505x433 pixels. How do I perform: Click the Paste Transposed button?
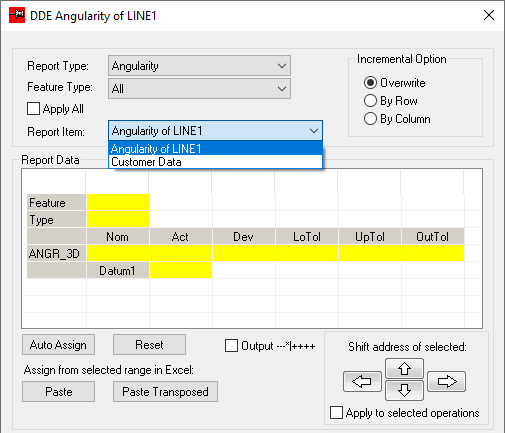tap(165, 392)
